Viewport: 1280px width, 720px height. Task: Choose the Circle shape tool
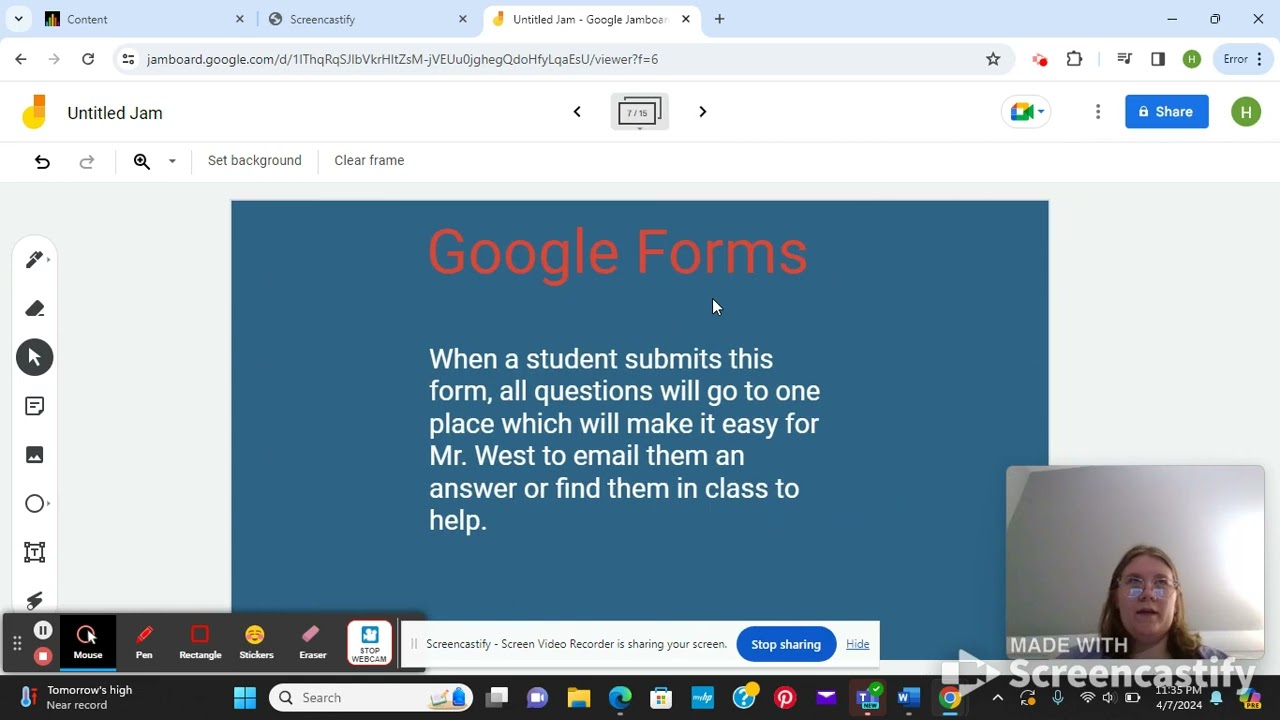point(35,504)
